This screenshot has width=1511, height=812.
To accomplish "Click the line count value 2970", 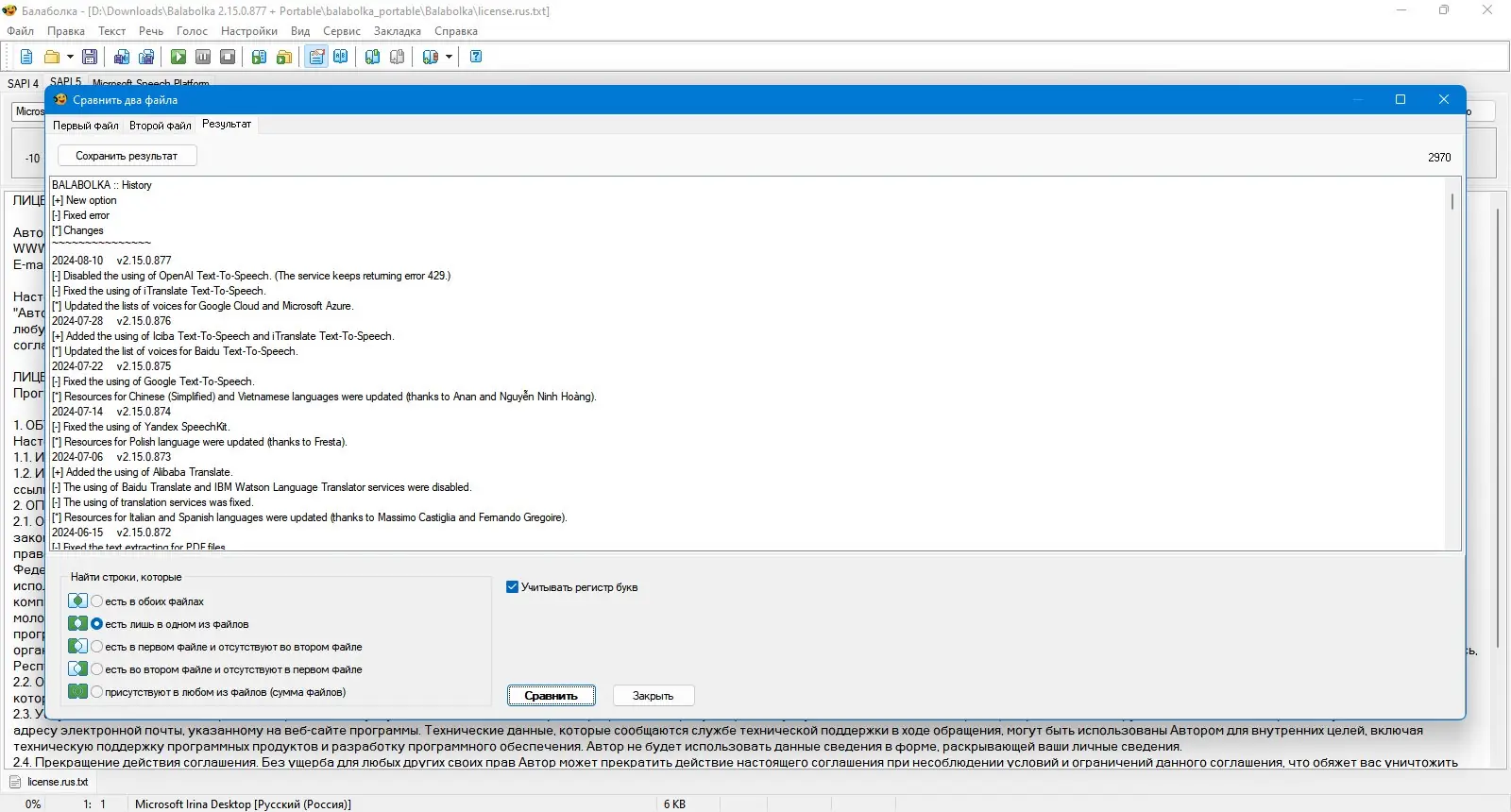I will (x=1439, y=158).
